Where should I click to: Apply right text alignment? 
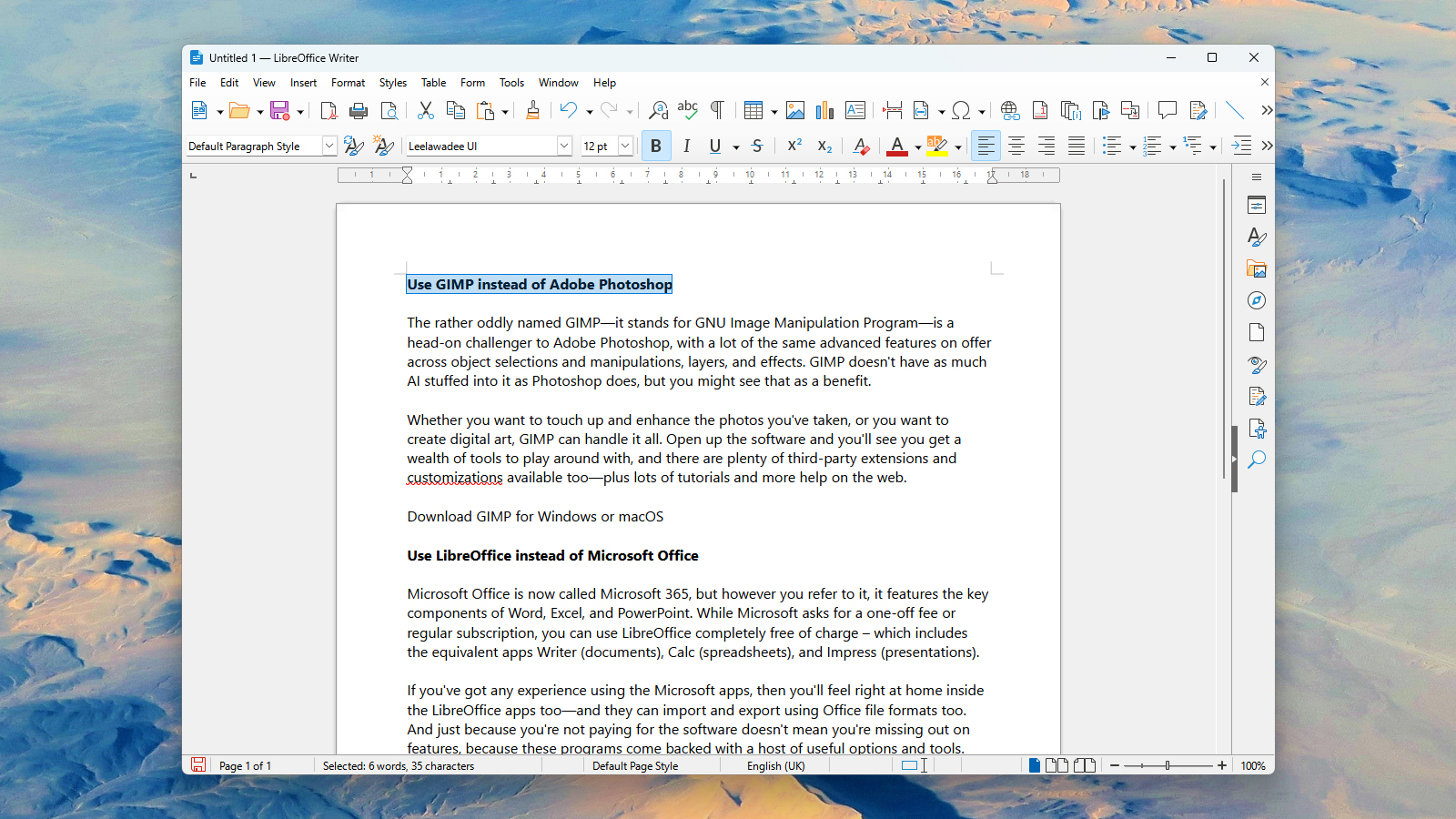(1046, 146)
